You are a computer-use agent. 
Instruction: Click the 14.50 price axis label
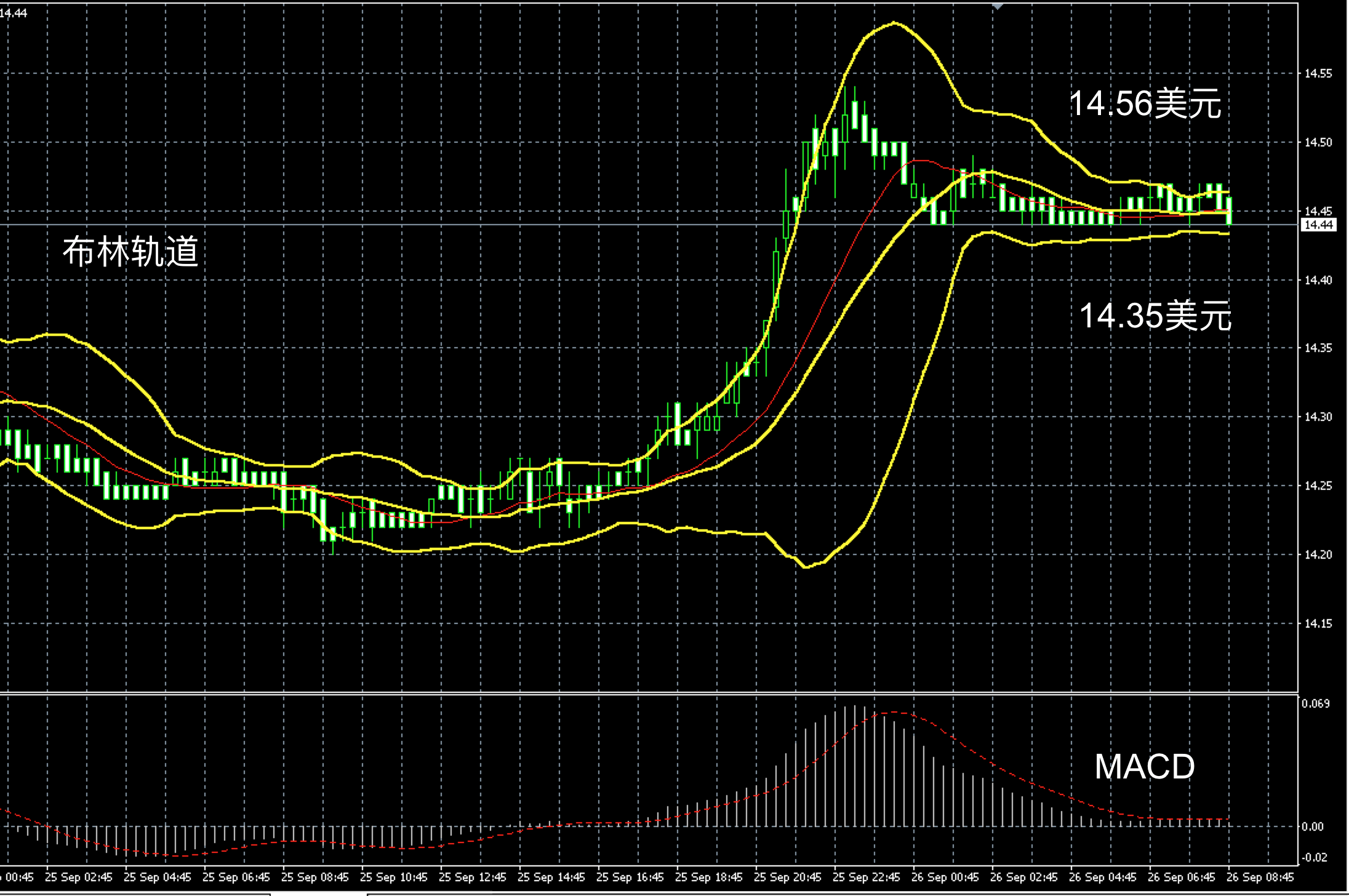click(1318, 143)
